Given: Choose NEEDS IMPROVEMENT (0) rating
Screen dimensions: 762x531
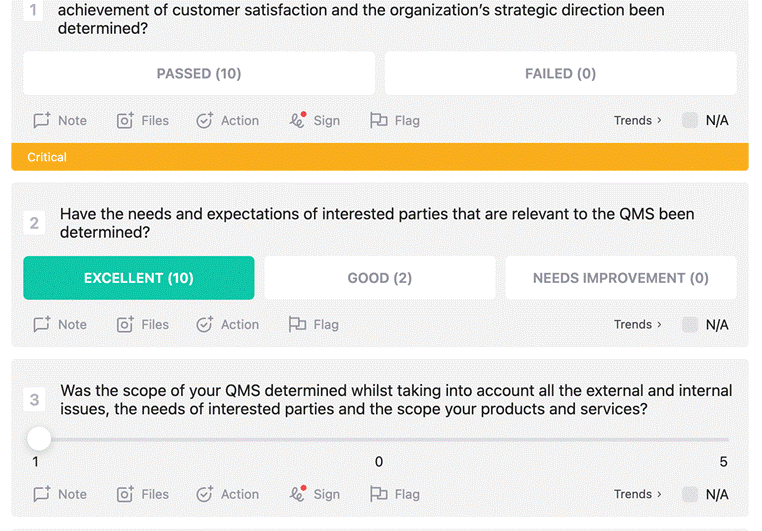Looking at the screenshot, I should [621, 278].
